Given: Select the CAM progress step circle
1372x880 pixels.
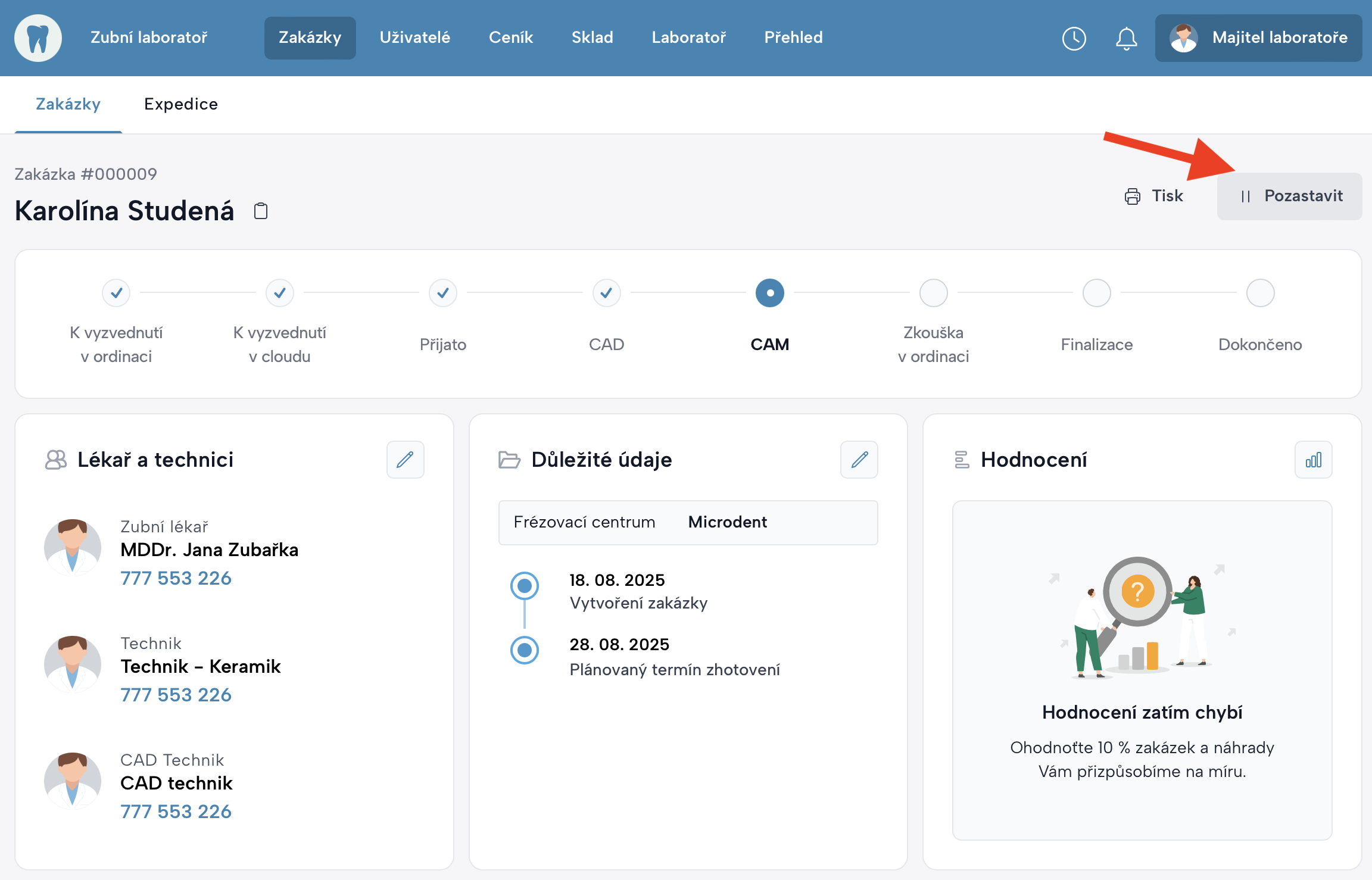Looking at the screenshot, I should click(x=769, y=293).
